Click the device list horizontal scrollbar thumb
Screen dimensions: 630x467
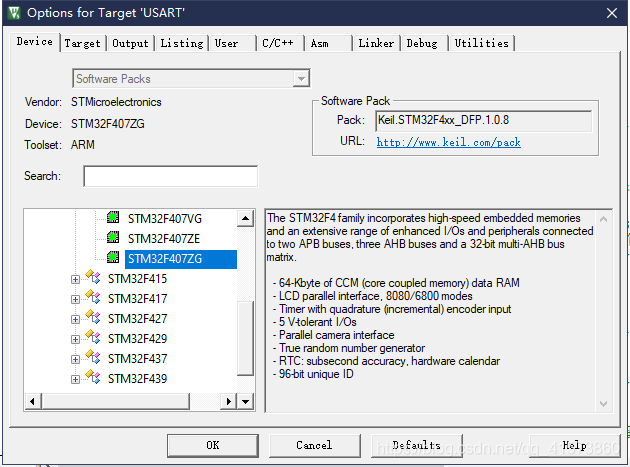pyautogui.click(x=115, y=401)
